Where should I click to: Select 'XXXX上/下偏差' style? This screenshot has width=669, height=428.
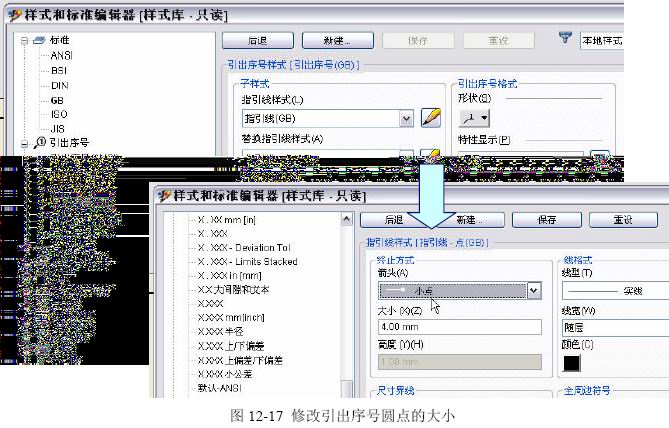point(231,346)
